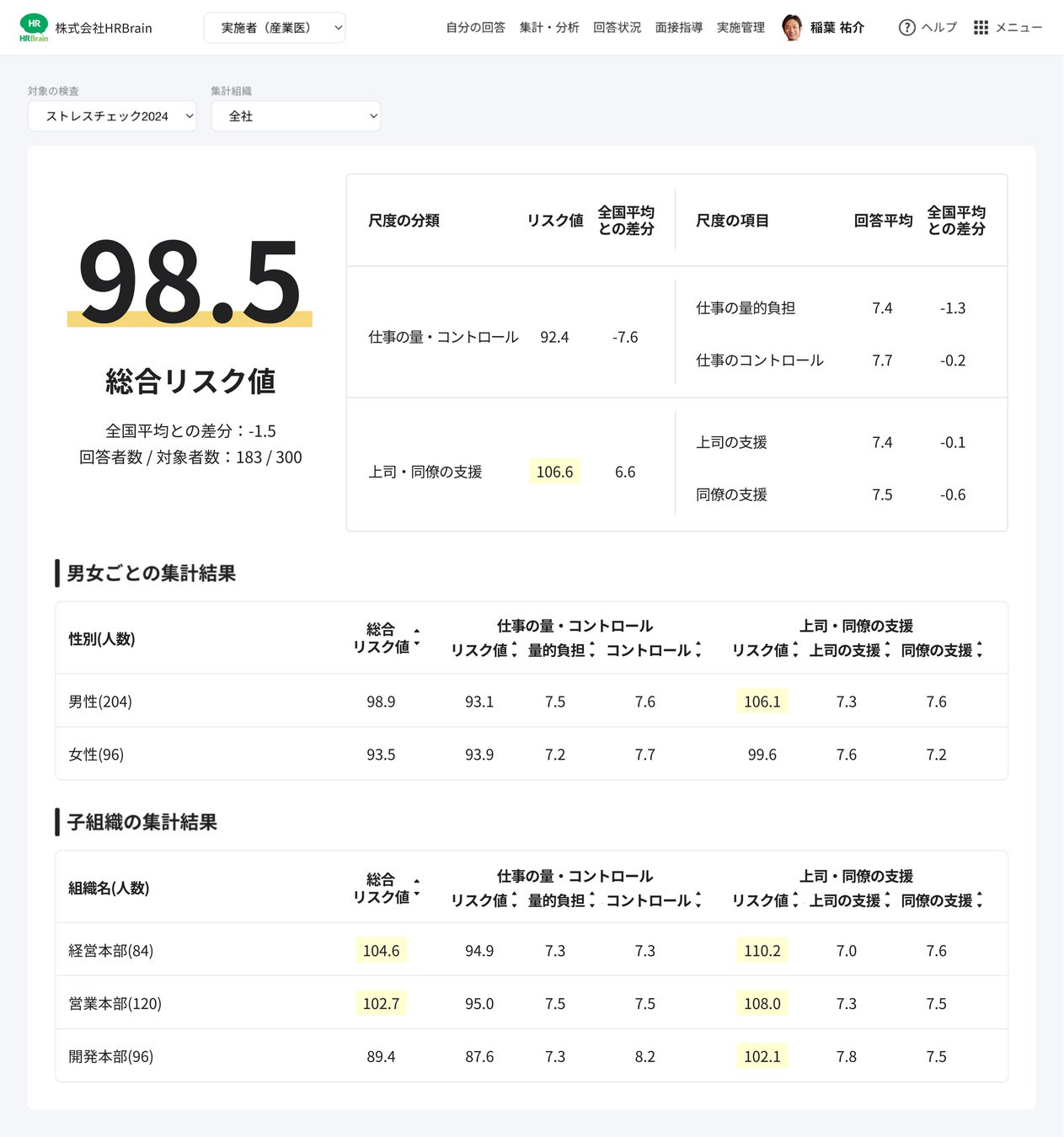Sort gender table by コントロール
The height and width of the screenshot is (1137, 1064).
(698, 650)
